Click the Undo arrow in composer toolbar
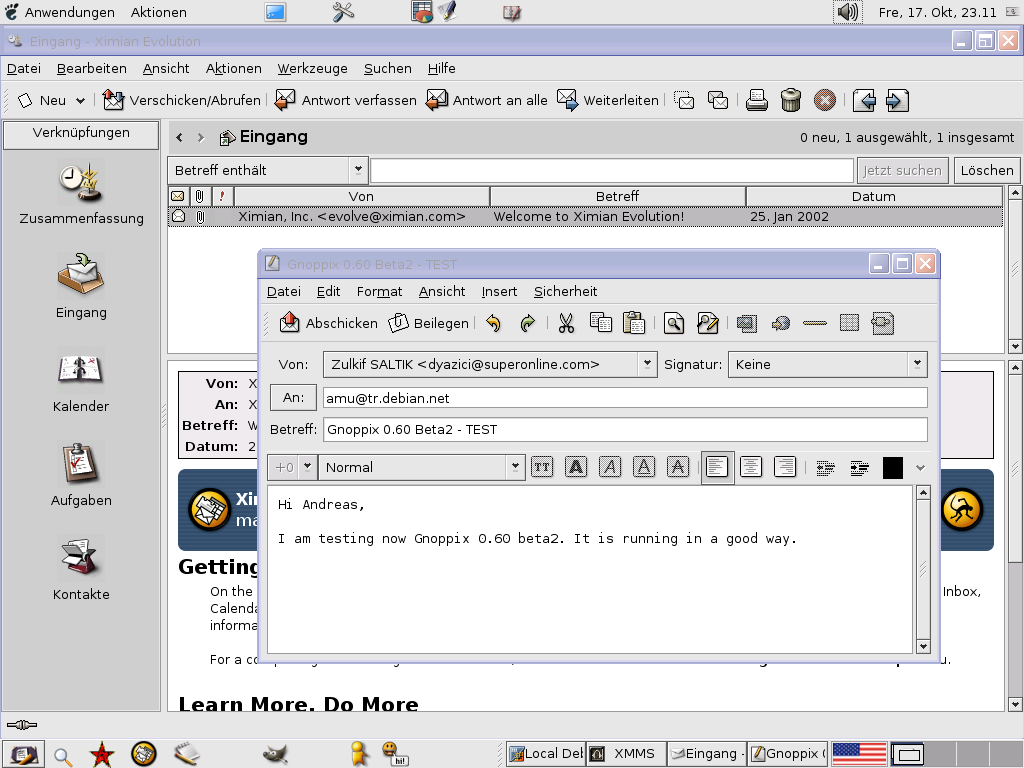Screen dimensions: 1024x768 [x=493, y=323]
